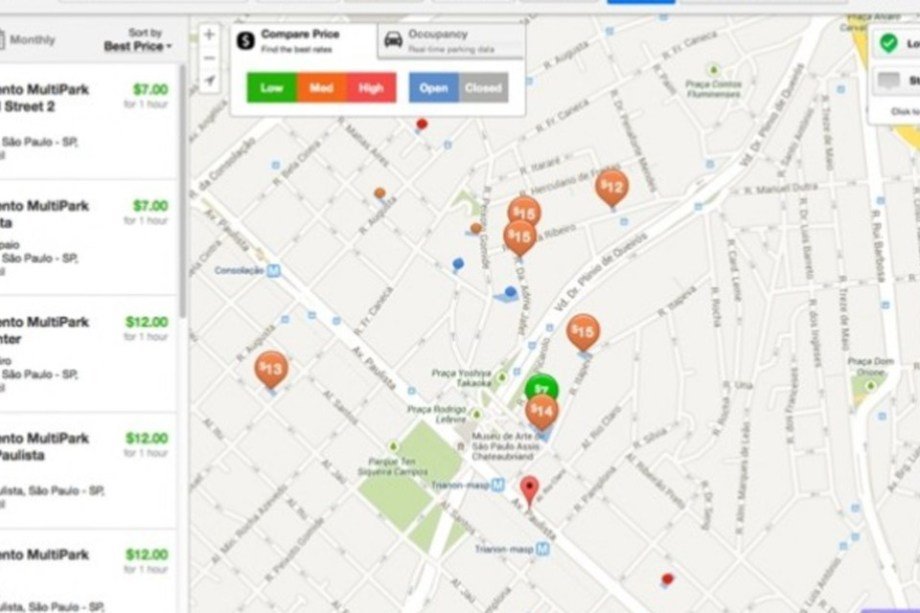Show Closed parking lots
920x613 pixels.
(483, 88)
